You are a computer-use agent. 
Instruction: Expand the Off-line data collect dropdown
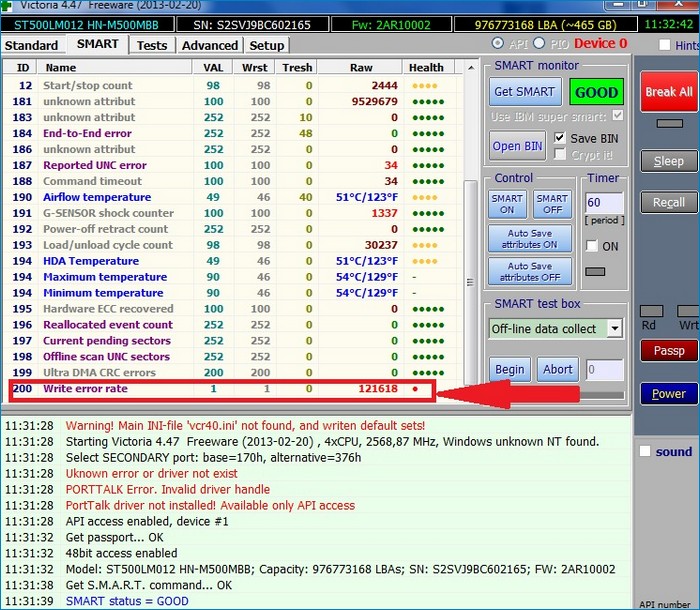[x=614, y=328]
